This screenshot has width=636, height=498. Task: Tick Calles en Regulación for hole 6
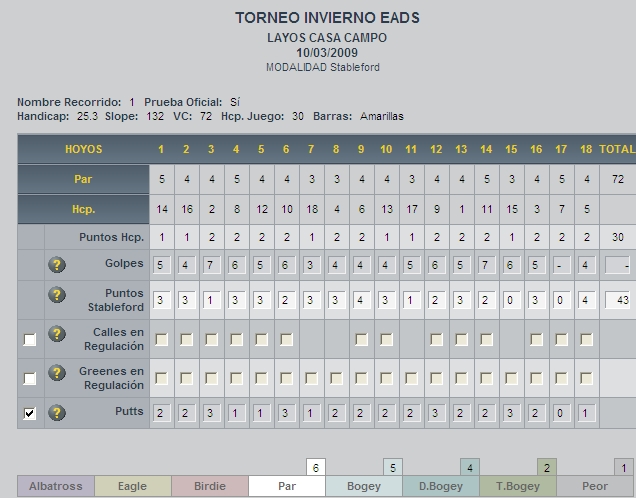click(x=286, y=339)
